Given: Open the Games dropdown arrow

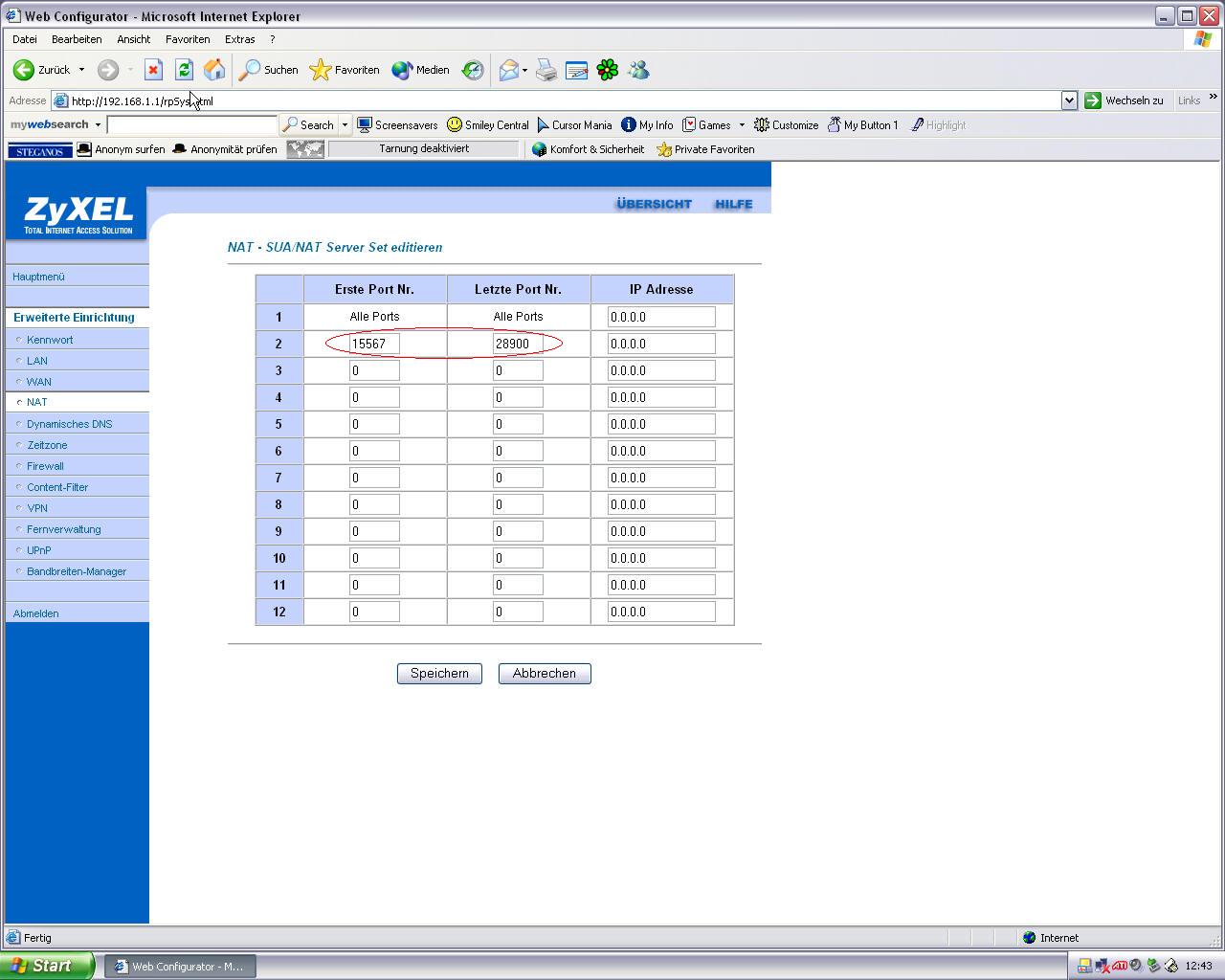Looking at the screenshot, I should click(x=742, y=125).
